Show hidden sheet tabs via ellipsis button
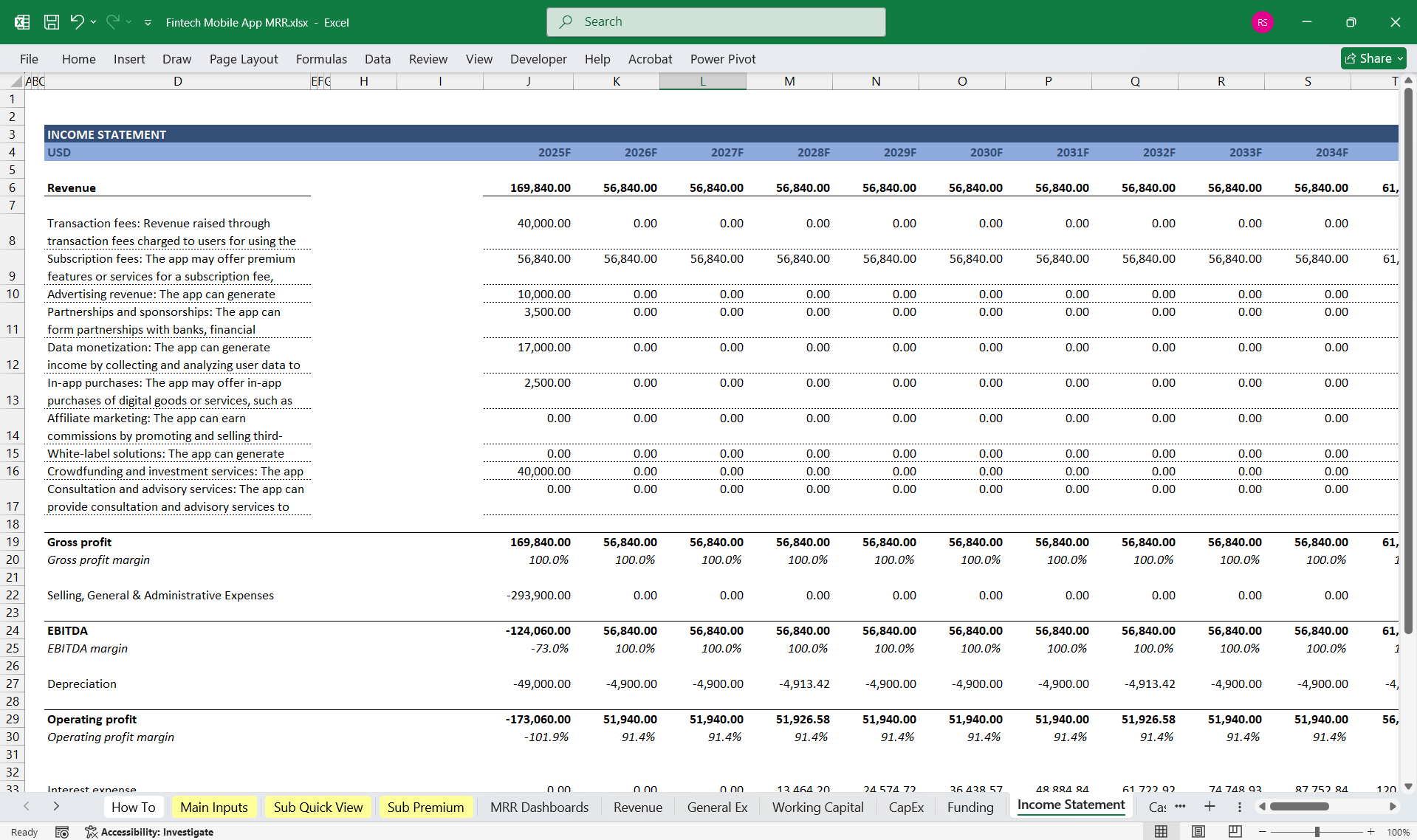This screenshot has height=840, width=1417. (1180, 807)
